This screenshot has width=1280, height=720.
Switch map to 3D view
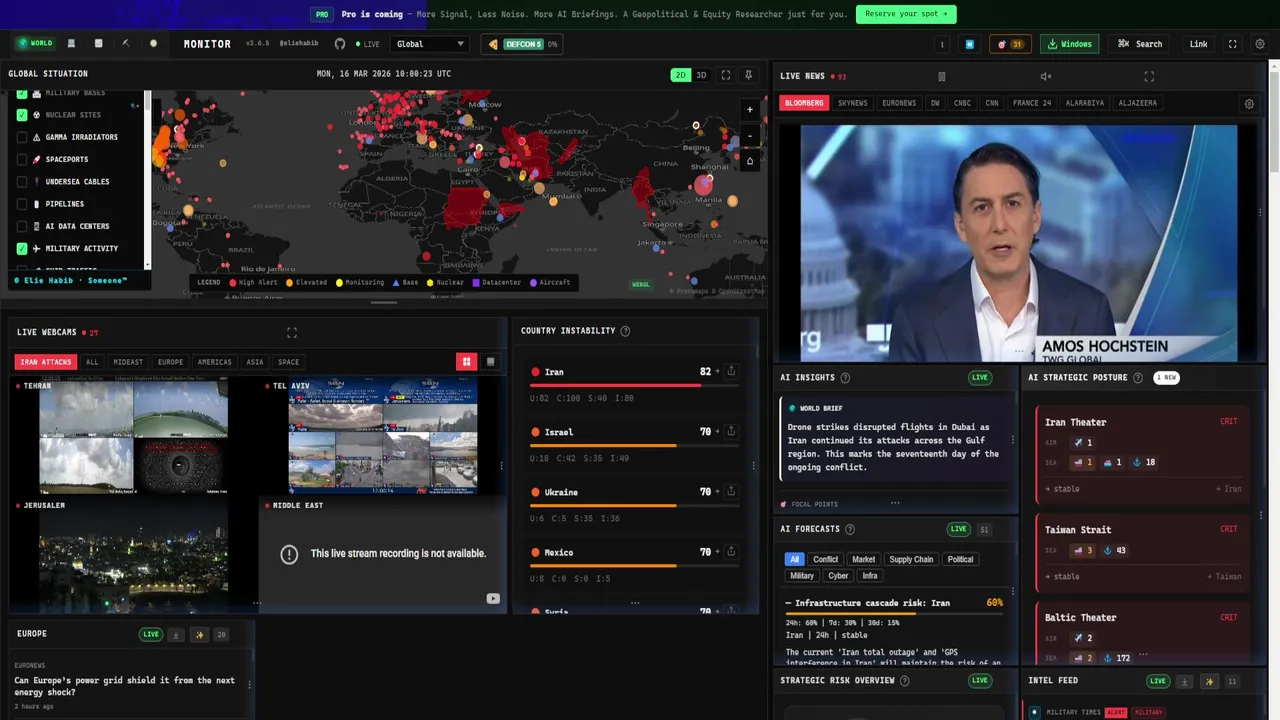coord(701,75)
